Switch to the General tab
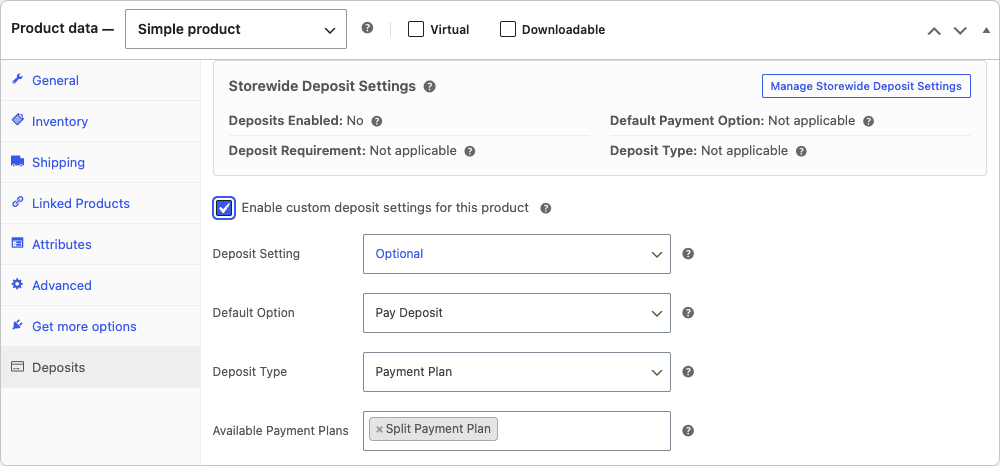Viewport: 1000px width, 466px height. (x=100, y=80)
